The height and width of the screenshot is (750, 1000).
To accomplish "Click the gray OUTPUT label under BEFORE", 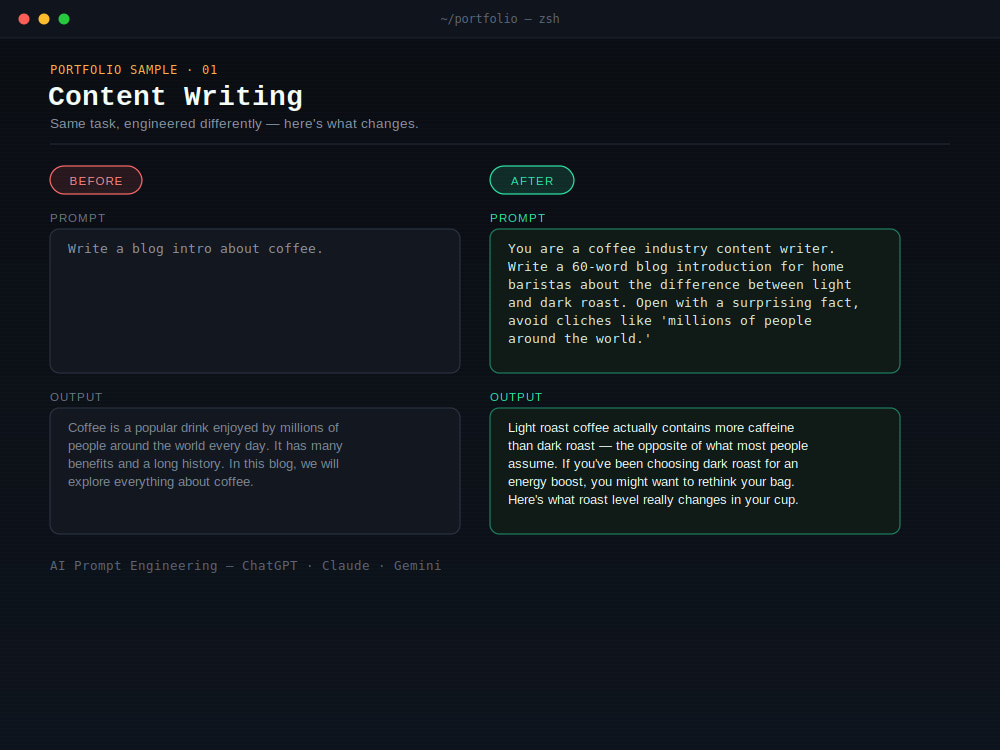I will pyautogui.click(x=76, y=397).
